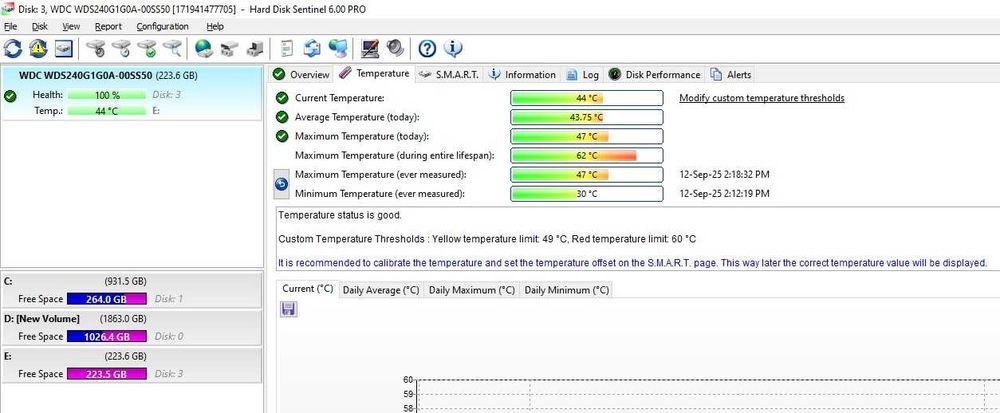Click the disk with clock toolbar icon
Screen dimensions: 1000x413
point(121,48)
